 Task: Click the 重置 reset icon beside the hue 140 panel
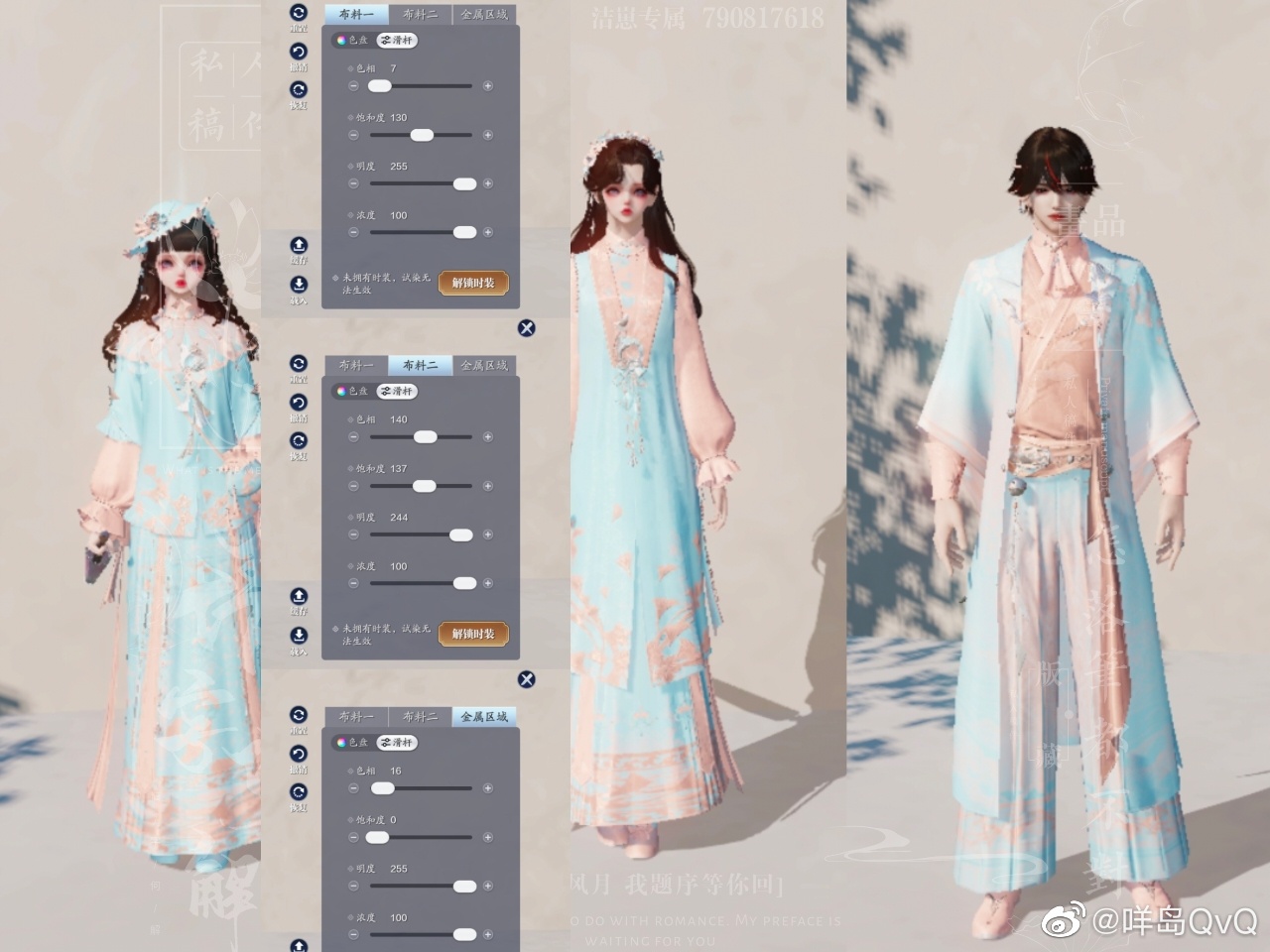coord(299,363)
